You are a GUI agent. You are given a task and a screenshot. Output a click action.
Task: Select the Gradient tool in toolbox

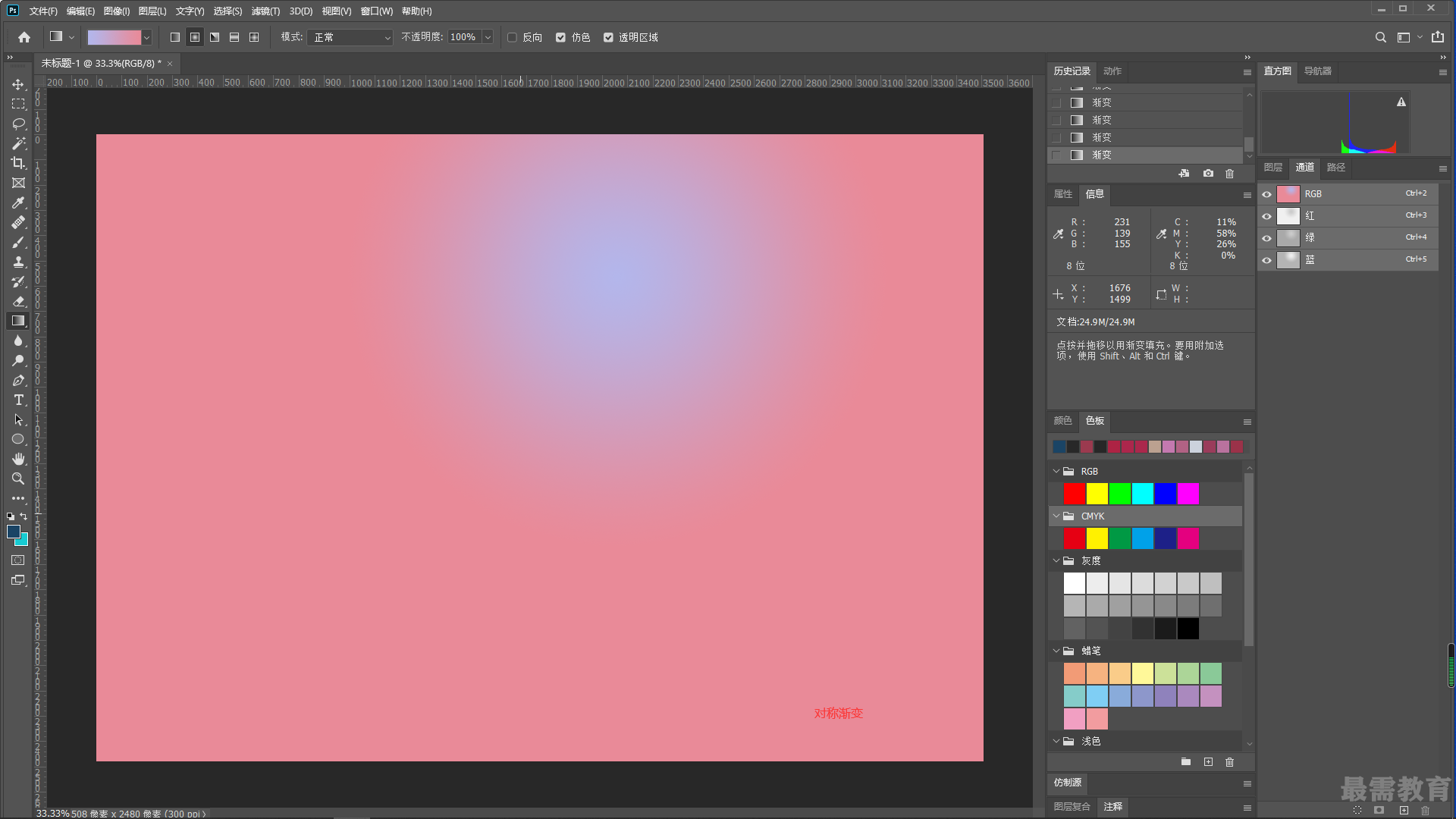tap(18, 321)
